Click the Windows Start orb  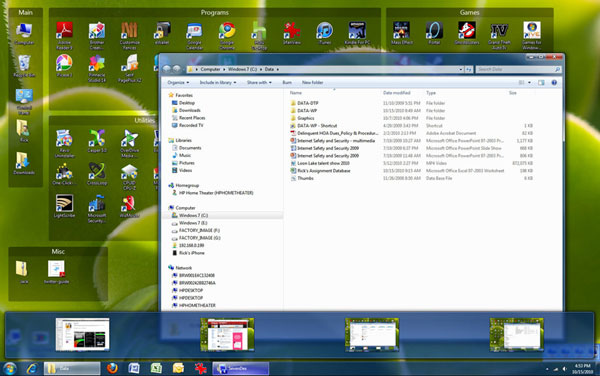point(10,369)
